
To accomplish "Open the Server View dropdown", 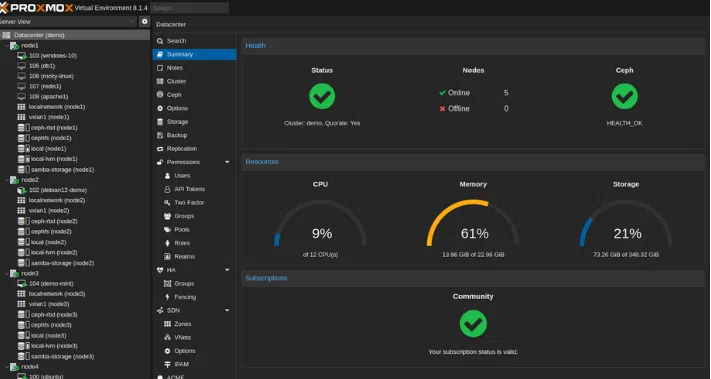I will point(68,21).
